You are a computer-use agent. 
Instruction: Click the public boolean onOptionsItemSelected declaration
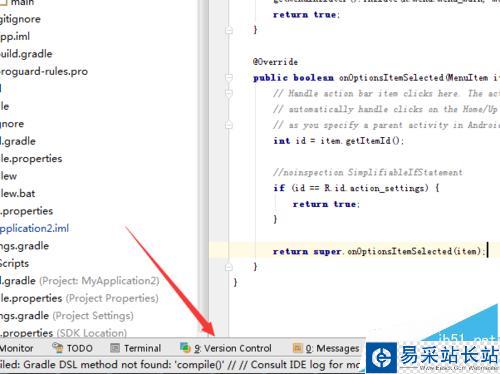point(376,78)
